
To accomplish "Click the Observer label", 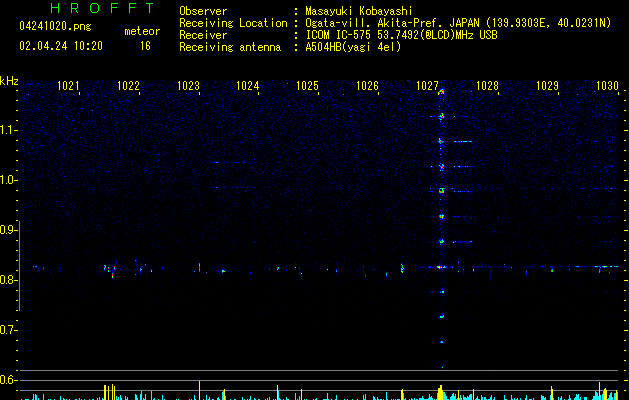I will tap(203, 11).
